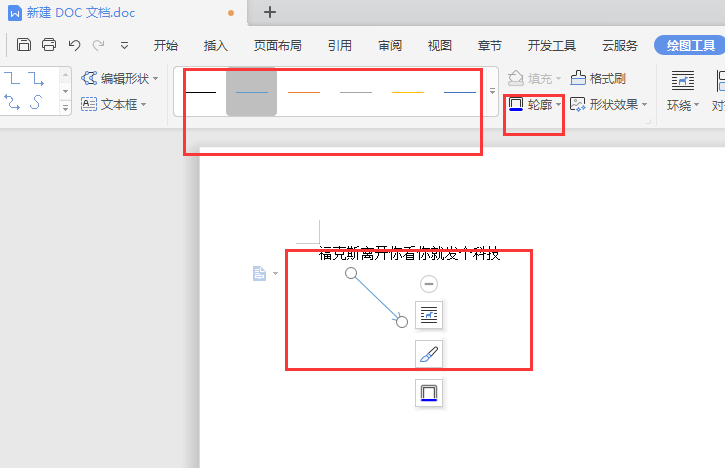Viewport: 725px width, 468px height.
Task: Apply the dark blue line style
Action: [x=460, y=92]
